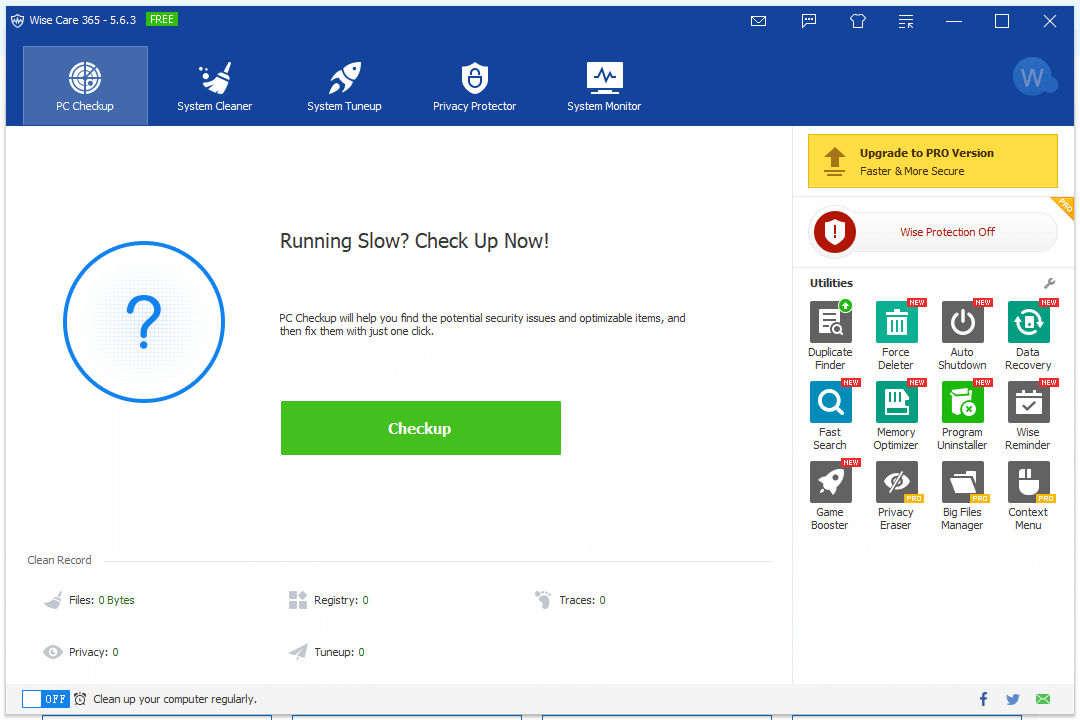Click the wrench icon beside Utilities
1080x720 pixels.
(x=1049, y=283)
